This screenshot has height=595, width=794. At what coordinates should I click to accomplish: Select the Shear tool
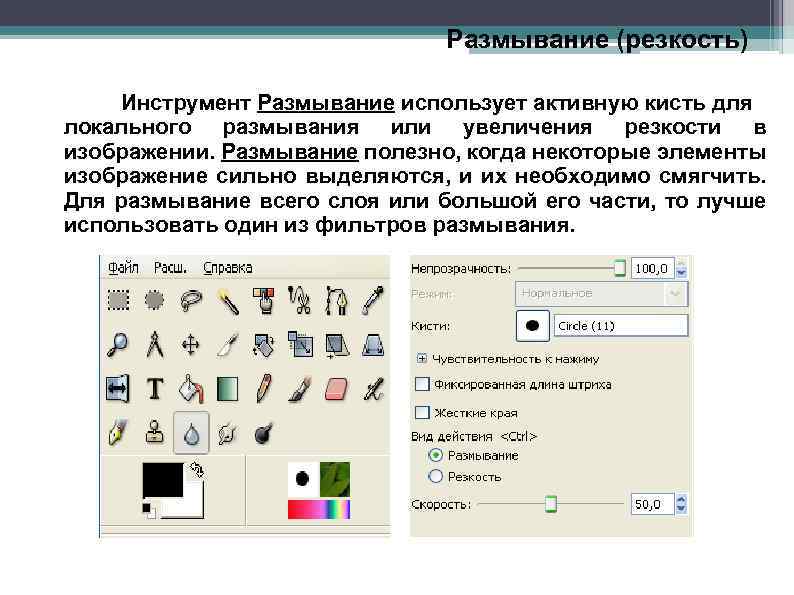pos(337,345)
